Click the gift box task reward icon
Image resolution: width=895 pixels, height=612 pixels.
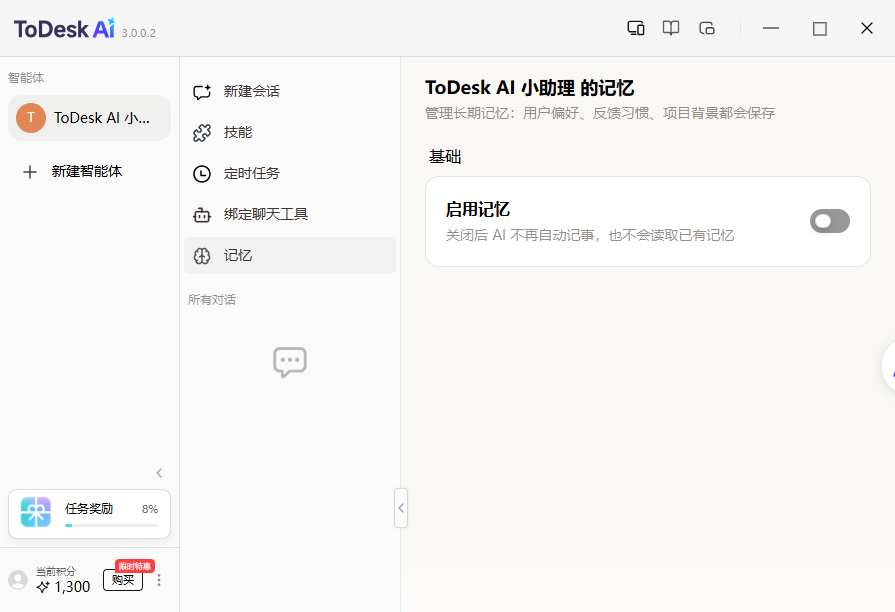[36, 512]
